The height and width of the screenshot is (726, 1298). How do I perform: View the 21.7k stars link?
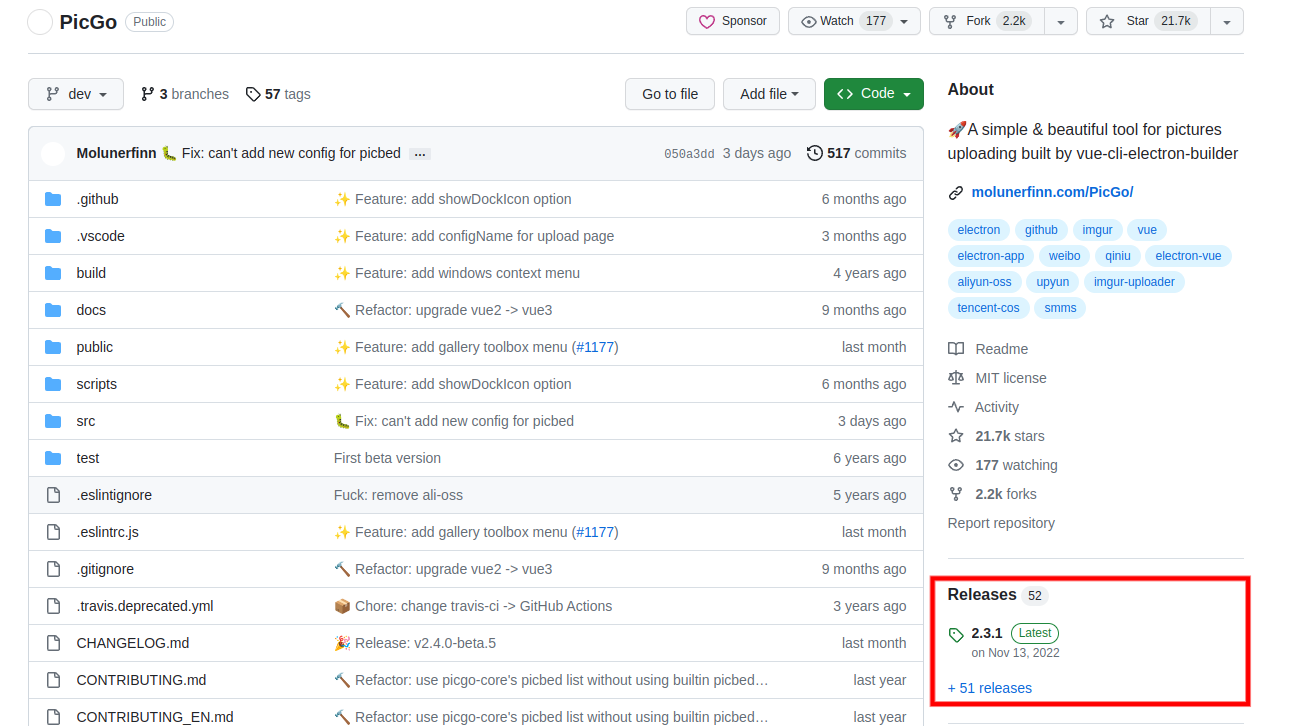tap(996, 436)
